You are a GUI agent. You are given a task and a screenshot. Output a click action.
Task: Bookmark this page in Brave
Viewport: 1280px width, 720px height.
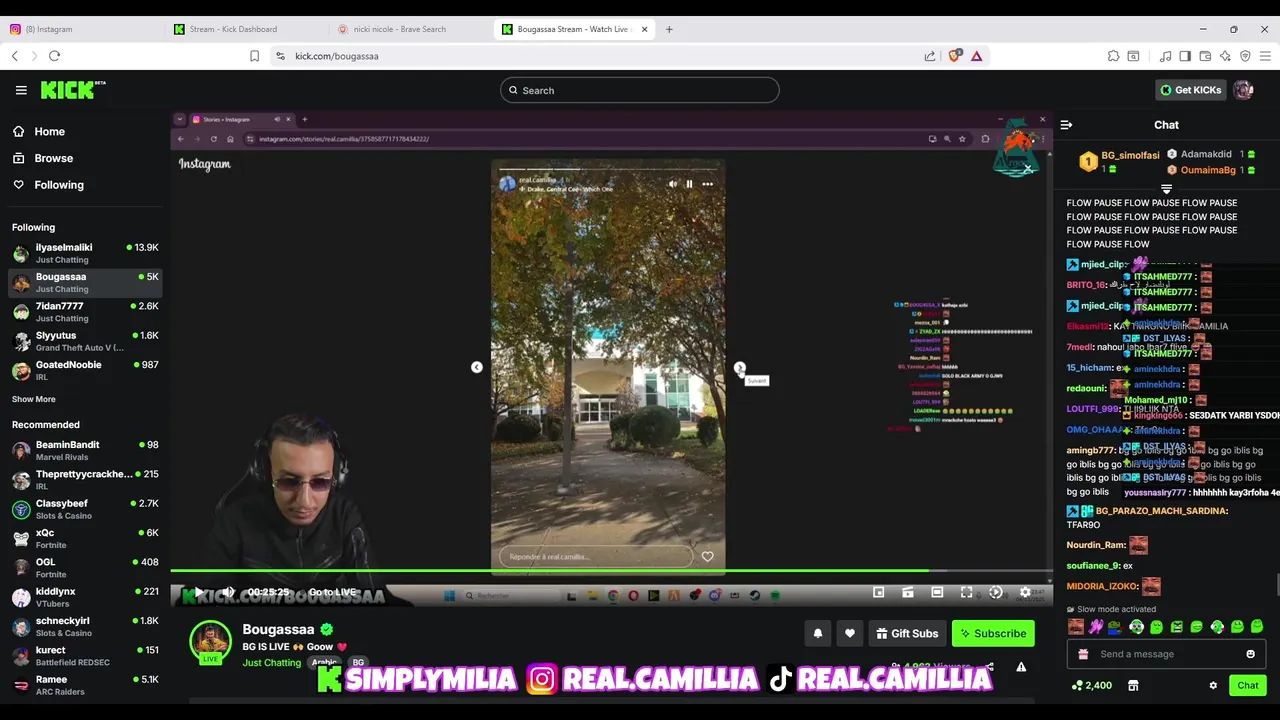254,56
